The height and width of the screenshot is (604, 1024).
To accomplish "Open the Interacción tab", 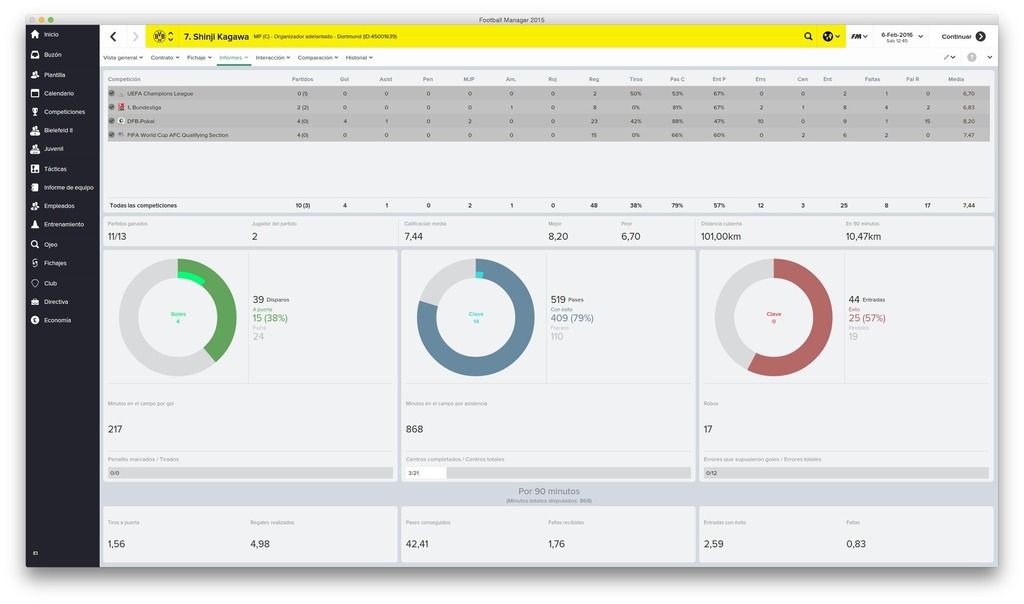I will 272,57.
